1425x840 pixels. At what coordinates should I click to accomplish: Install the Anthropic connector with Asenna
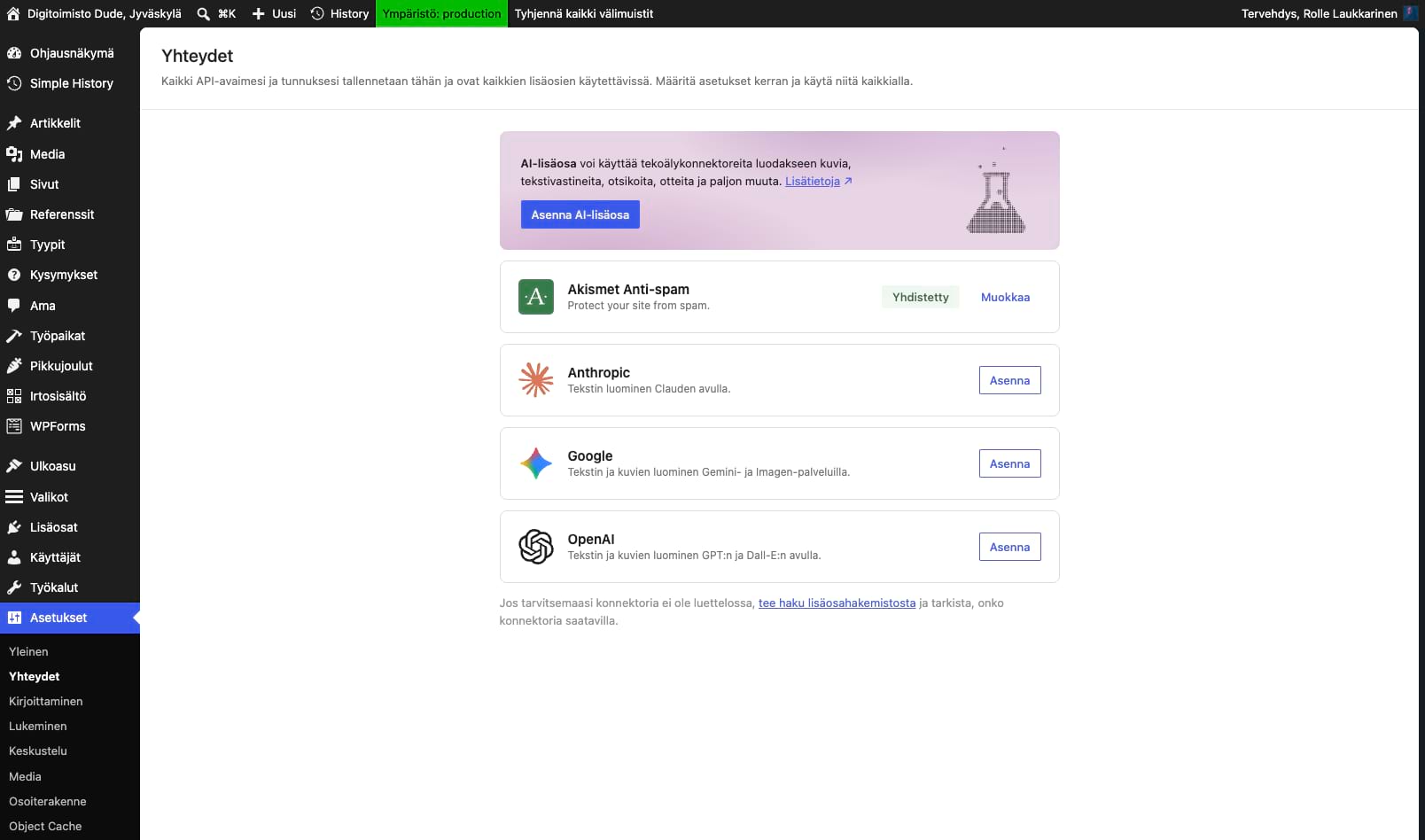tap(1010, 380)
